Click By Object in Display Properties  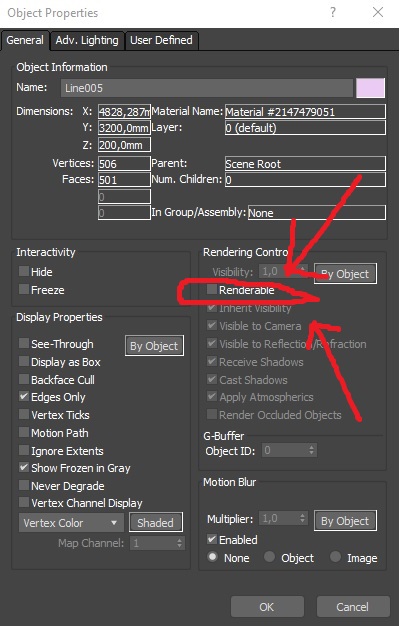(x=154, y=346)
